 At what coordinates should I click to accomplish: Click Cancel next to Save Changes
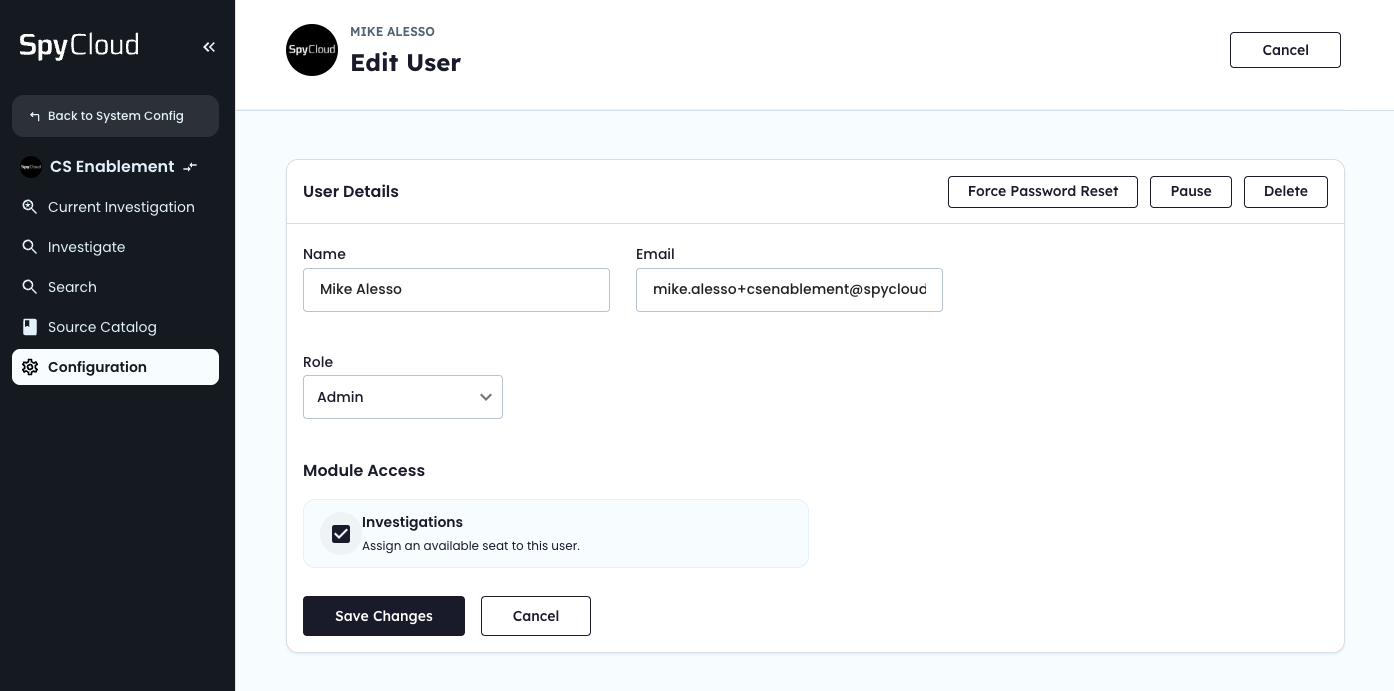pyautogui.click(x=536, y=616)
